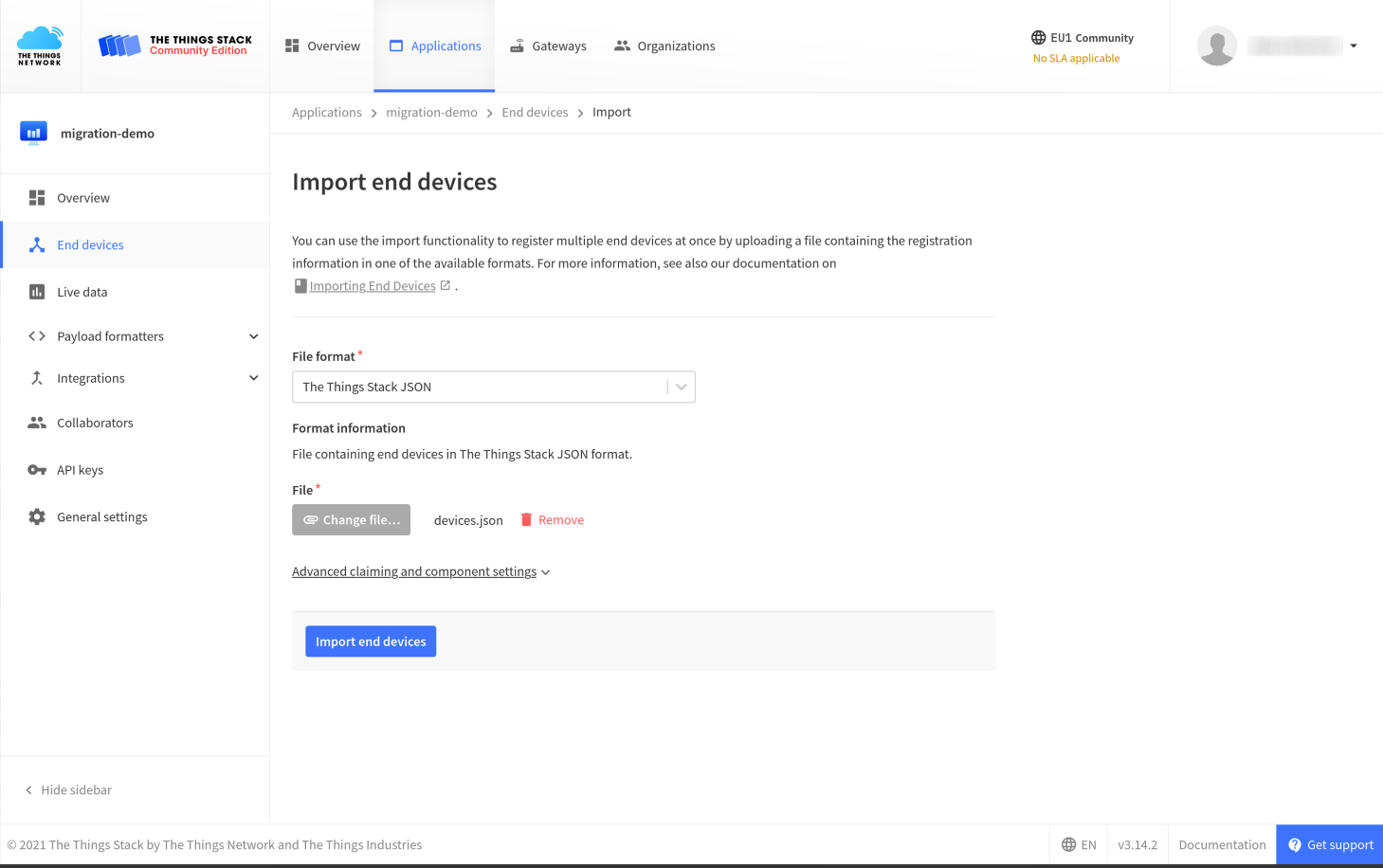The height and width of the screenshot is (868, 1383).
Task: Collapse sidebar with Hide sidebar
Action: point(68,790)
